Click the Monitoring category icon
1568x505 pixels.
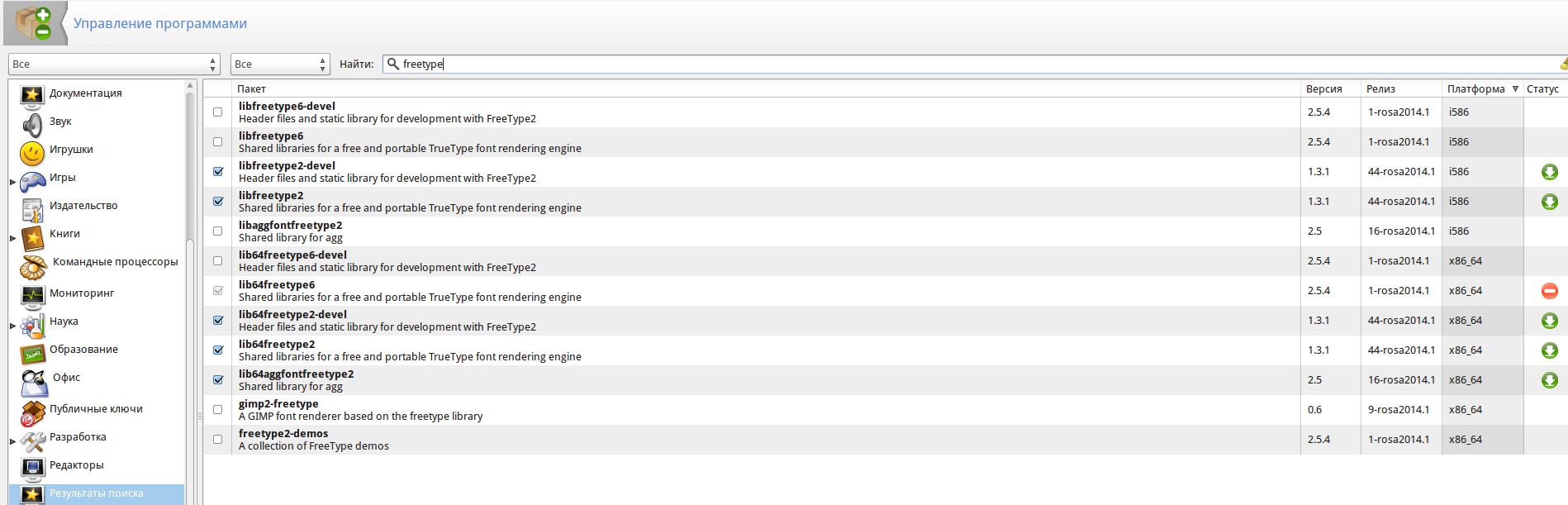point(32,295)
